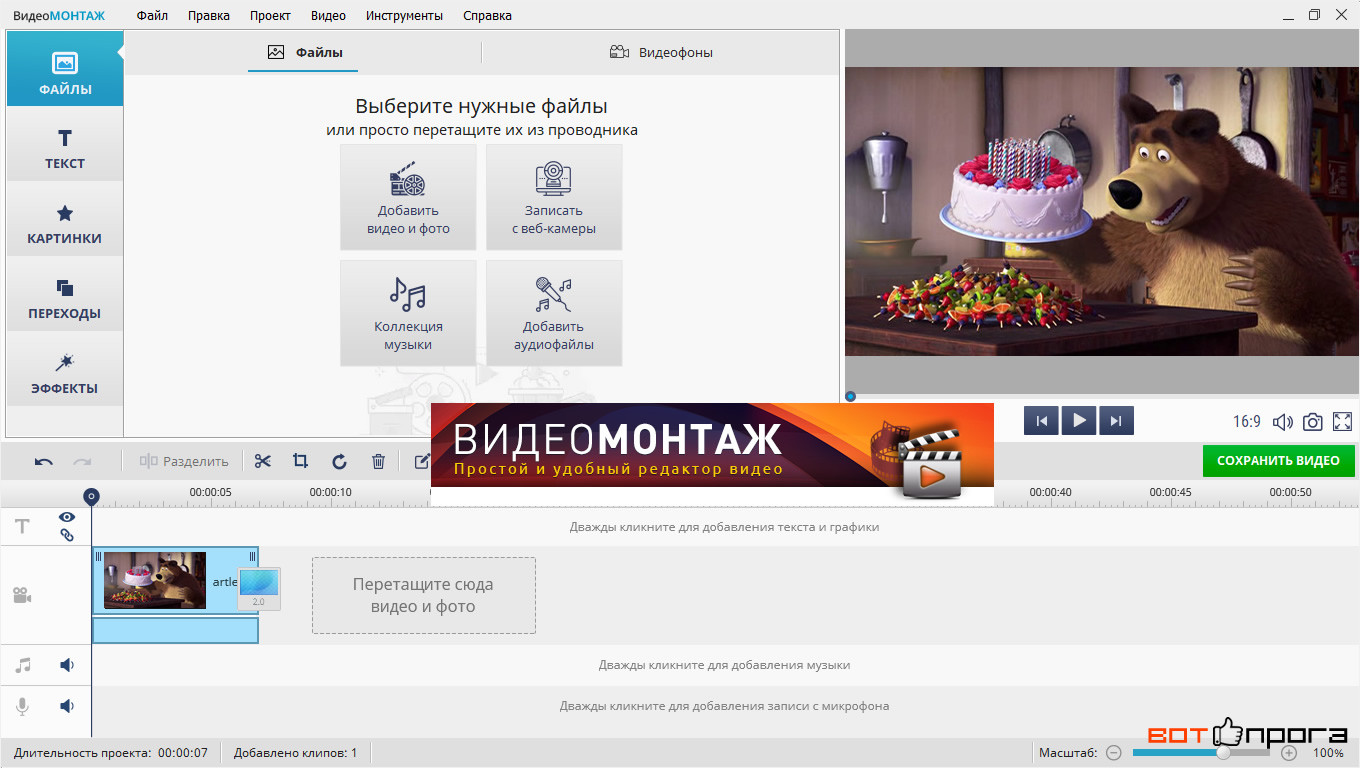This screenshot has height=768, width=1360.
Task: Click the edit pencil icon
Action: (x=421, y=461)
